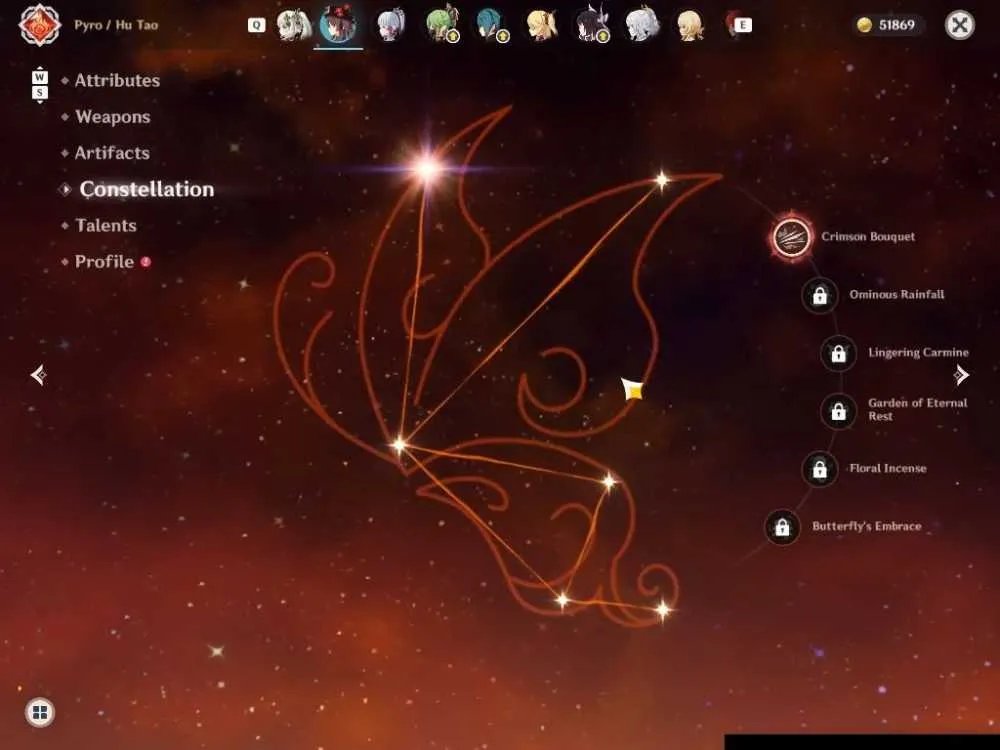Click the Q key hint icon
Viewport: 1000px width, 750px height.
256,25
